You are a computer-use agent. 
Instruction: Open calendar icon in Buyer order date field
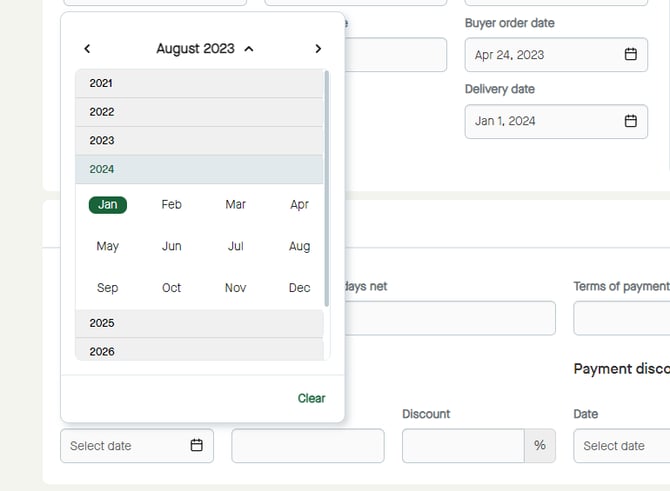click(631, 54)
